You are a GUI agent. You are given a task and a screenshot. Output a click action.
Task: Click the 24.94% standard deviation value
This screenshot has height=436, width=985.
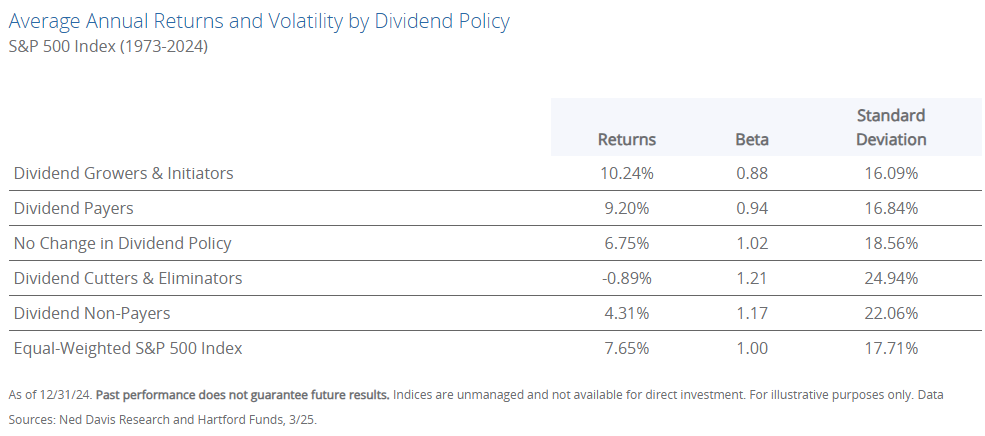(x=891, y=278)
